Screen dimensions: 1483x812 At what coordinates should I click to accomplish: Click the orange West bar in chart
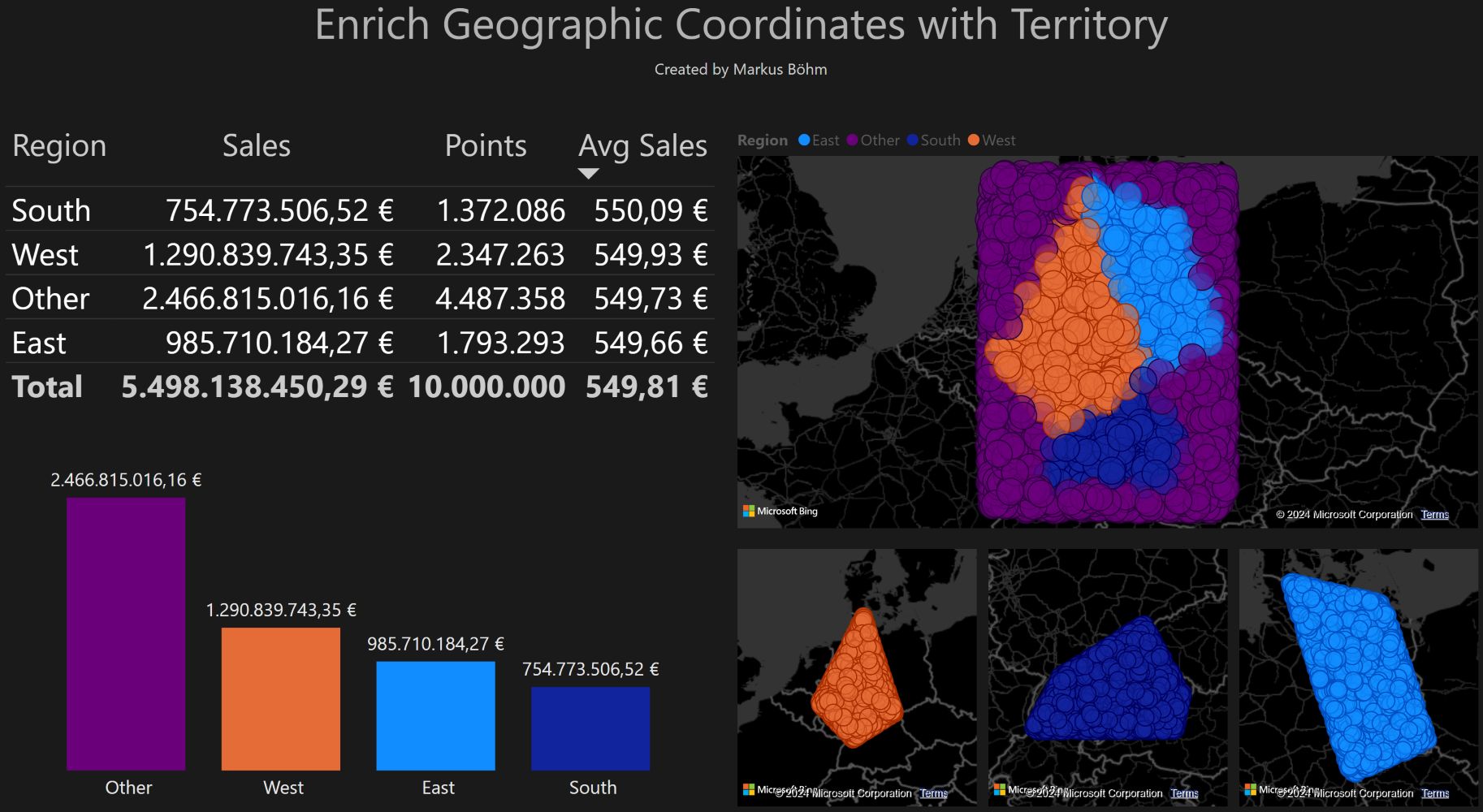coord(281,699)
